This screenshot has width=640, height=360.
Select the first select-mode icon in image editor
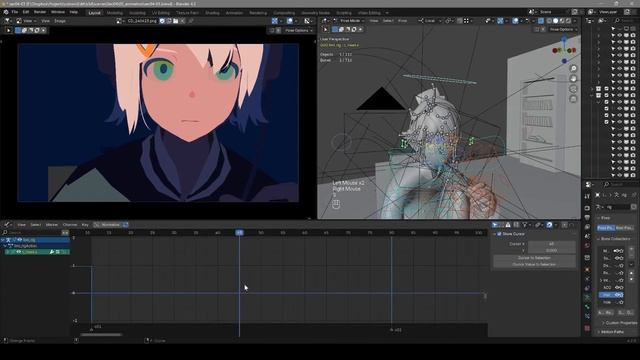click(18, 30)
